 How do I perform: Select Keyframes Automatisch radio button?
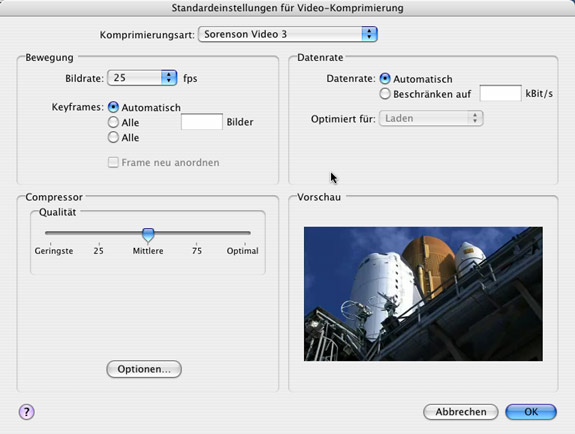tap(113, 107)
